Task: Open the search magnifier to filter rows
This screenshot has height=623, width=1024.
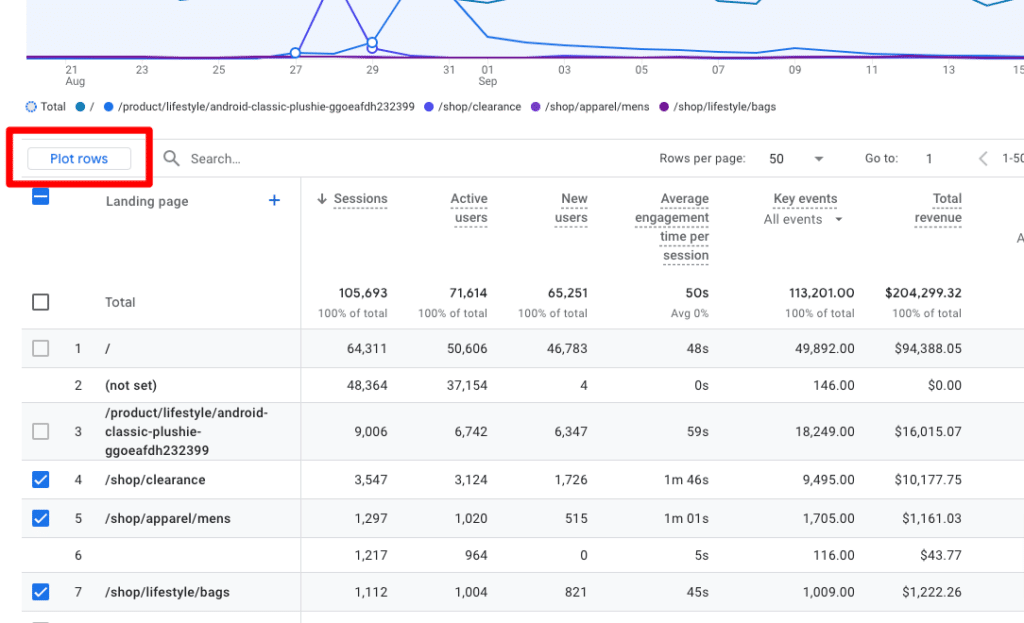Action: [170, 158]
